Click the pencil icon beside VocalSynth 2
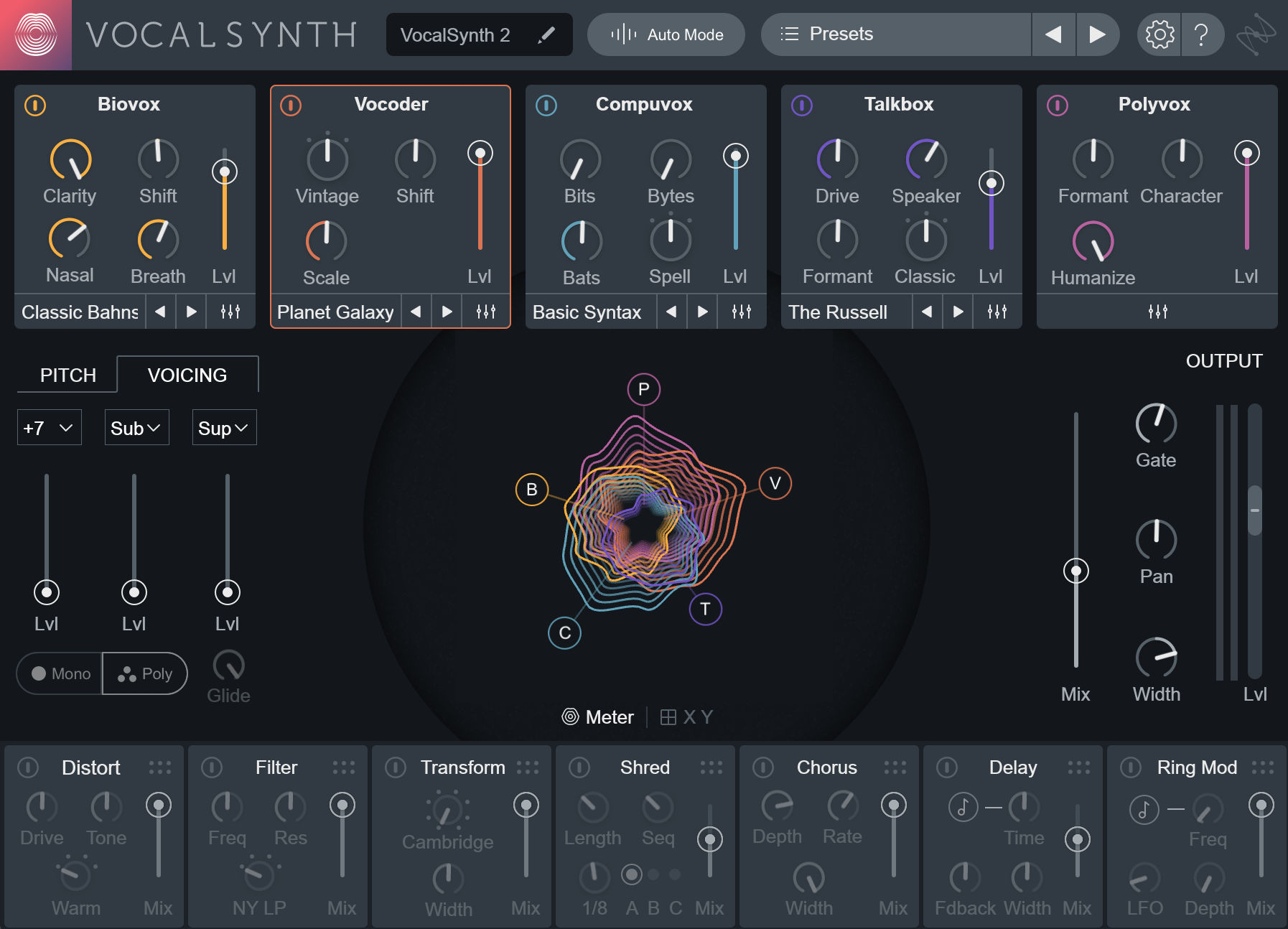Viewport: 1288px width, 929px height. coord(546,34)
